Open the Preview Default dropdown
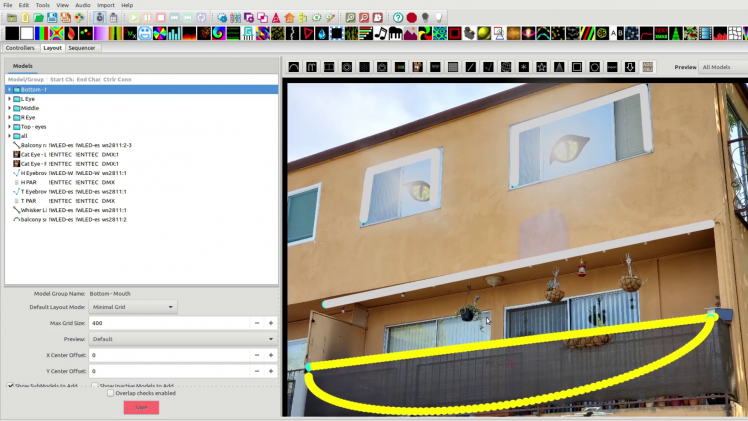This screenshot has width=748, height=421. click(183, 339)
